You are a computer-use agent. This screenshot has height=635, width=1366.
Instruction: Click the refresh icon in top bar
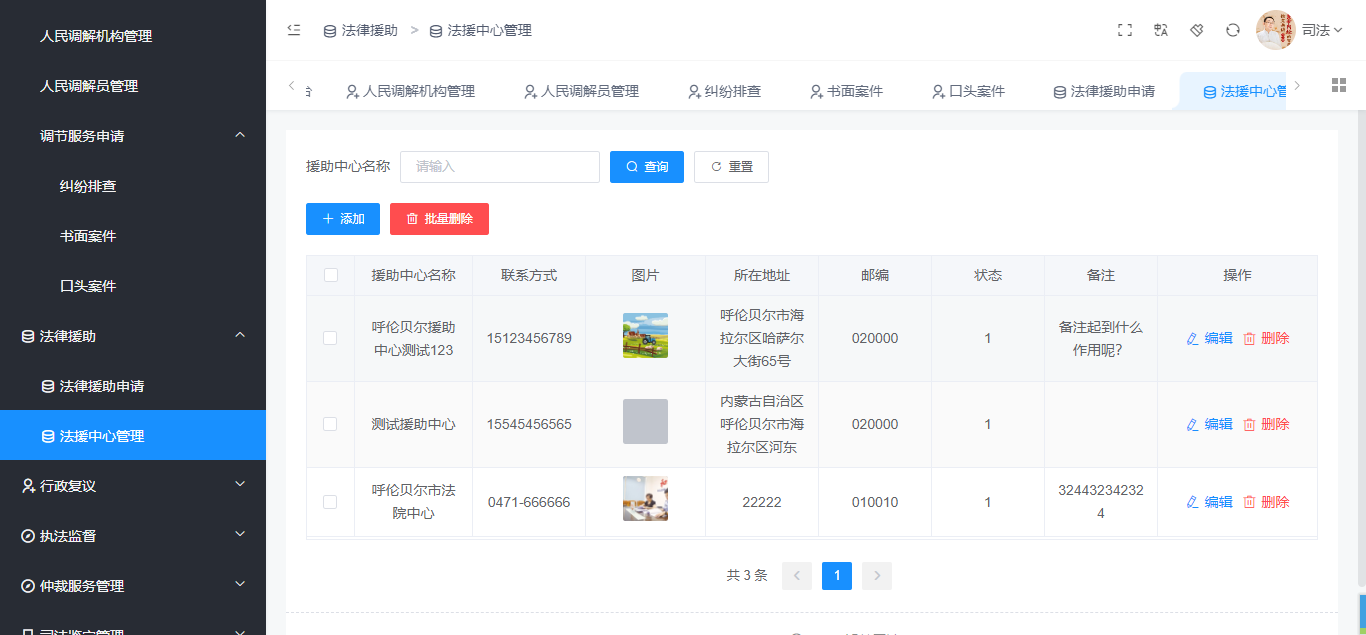pos(1233,30)
